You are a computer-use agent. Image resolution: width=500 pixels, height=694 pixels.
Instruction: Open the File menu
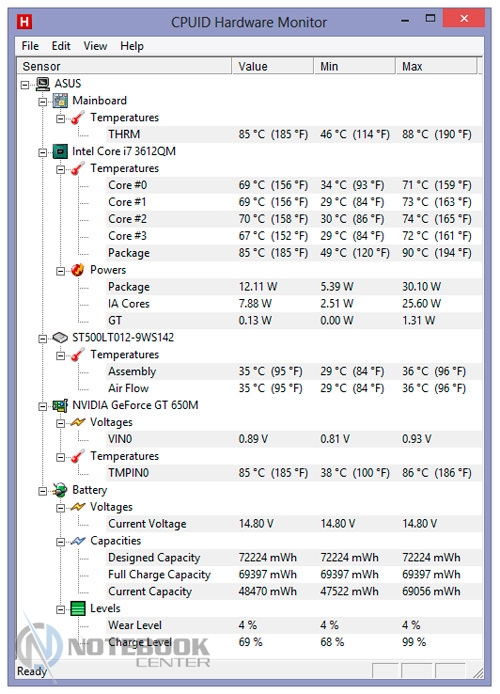[x=30, y=46]
